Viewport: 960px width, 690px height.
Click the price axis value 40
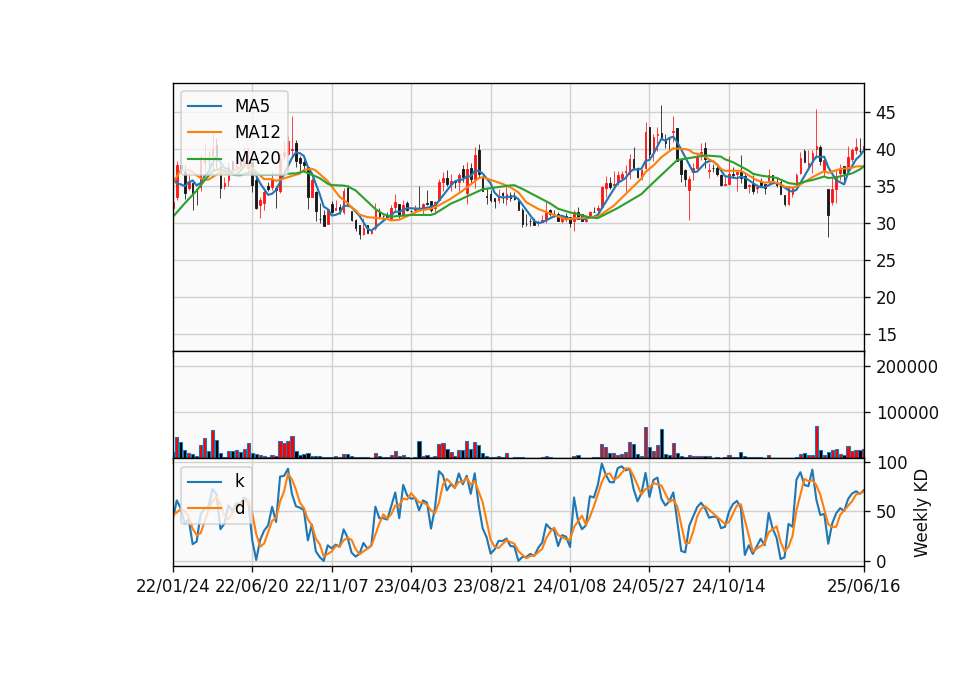coord(886,150)
